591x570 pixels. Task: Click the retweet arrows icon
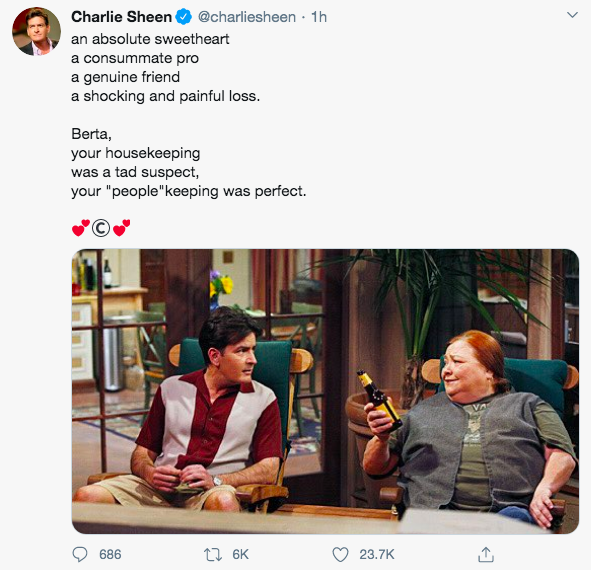pyautogui.click(x=213, y=555)
